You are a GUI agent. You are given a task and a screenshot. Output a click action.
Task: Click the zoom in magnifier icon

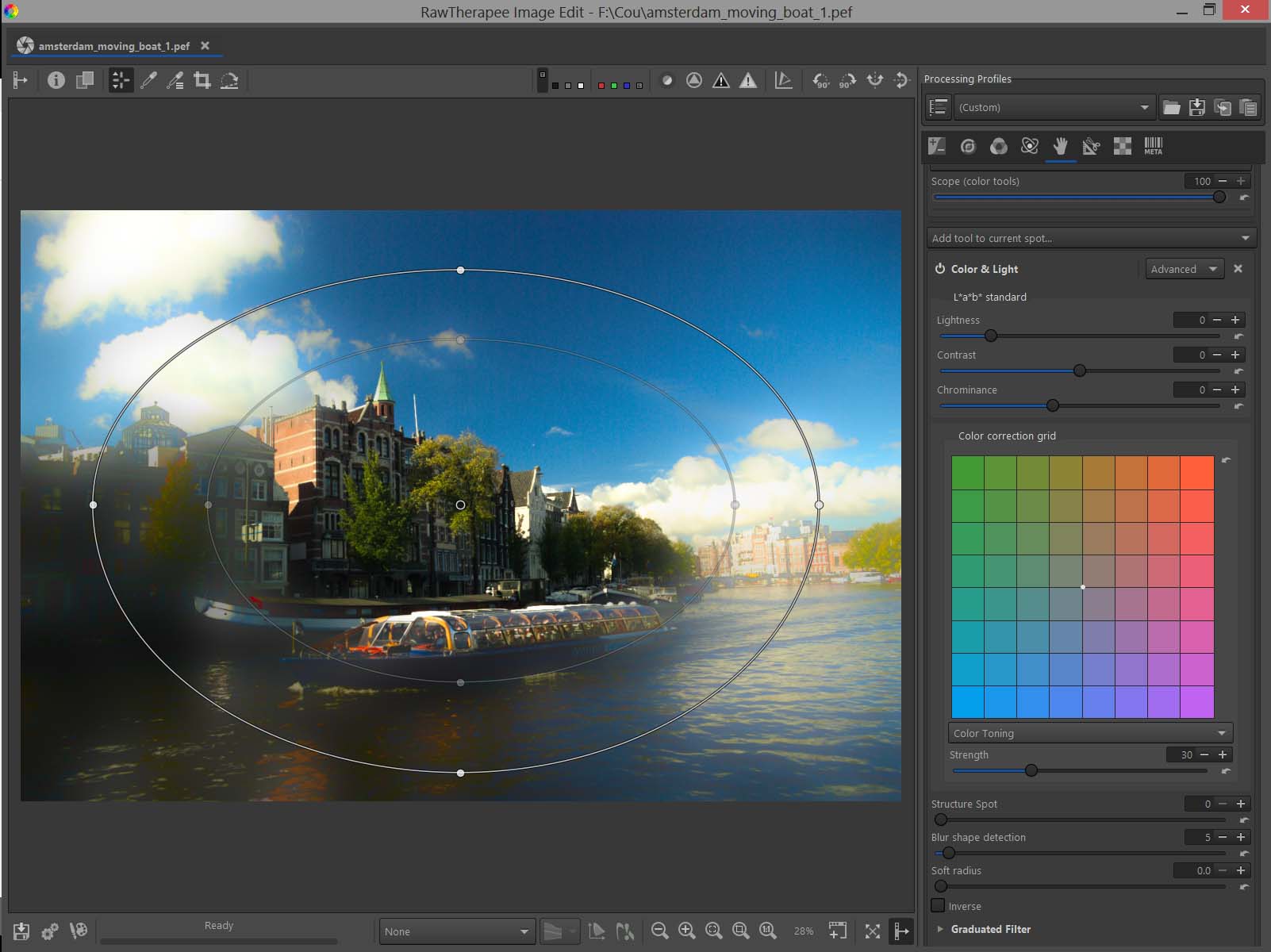687,931
